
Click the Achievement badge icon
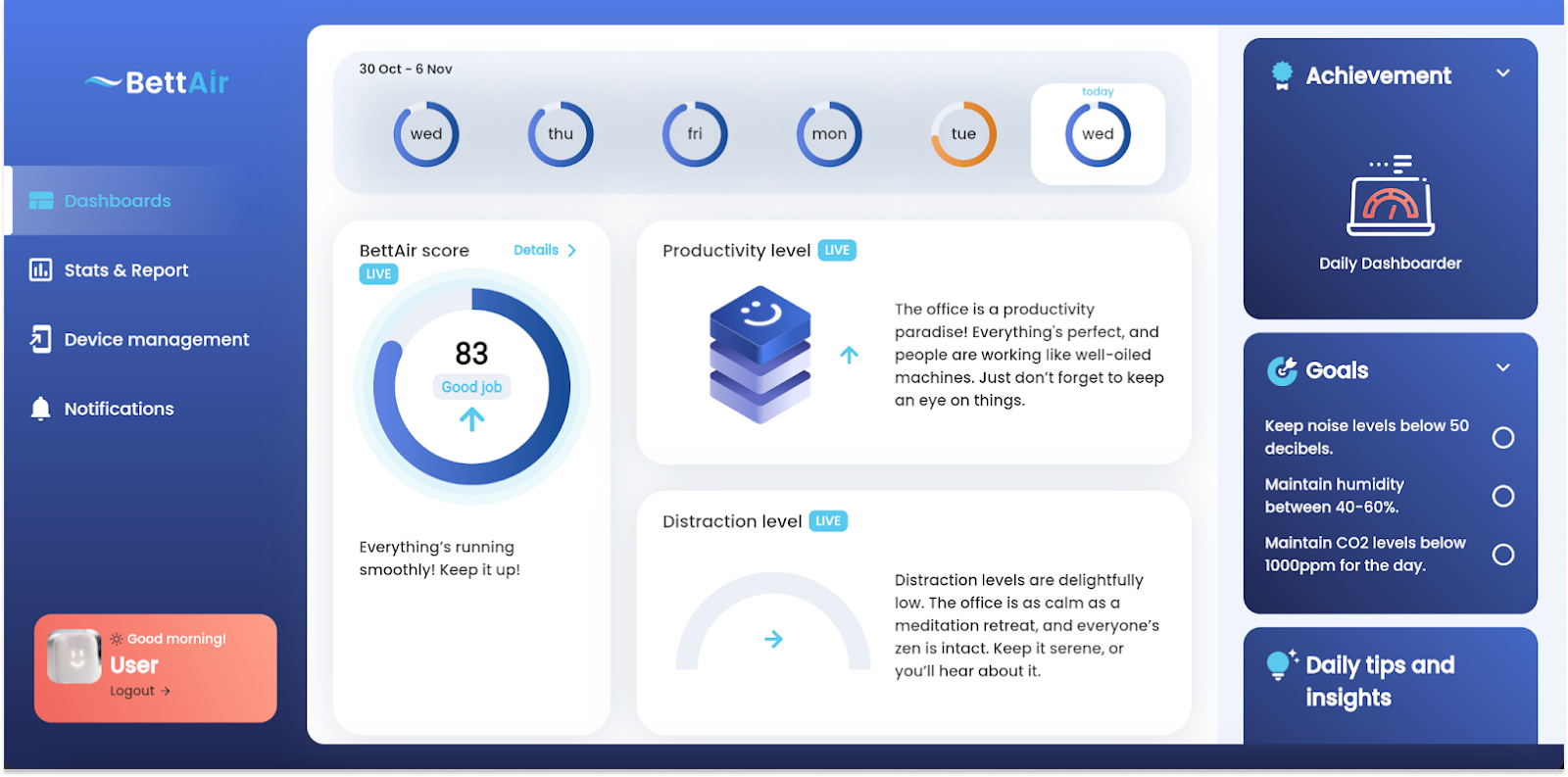point(1282,75)
